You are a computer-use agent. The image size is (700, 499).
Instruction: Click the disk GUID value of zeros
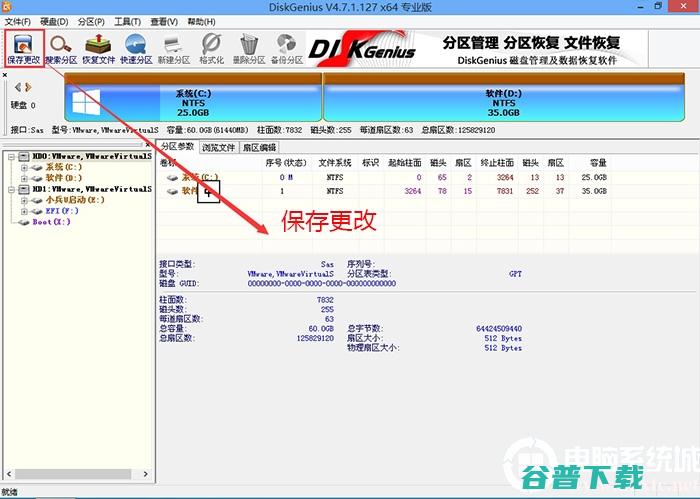coord(321,283)
